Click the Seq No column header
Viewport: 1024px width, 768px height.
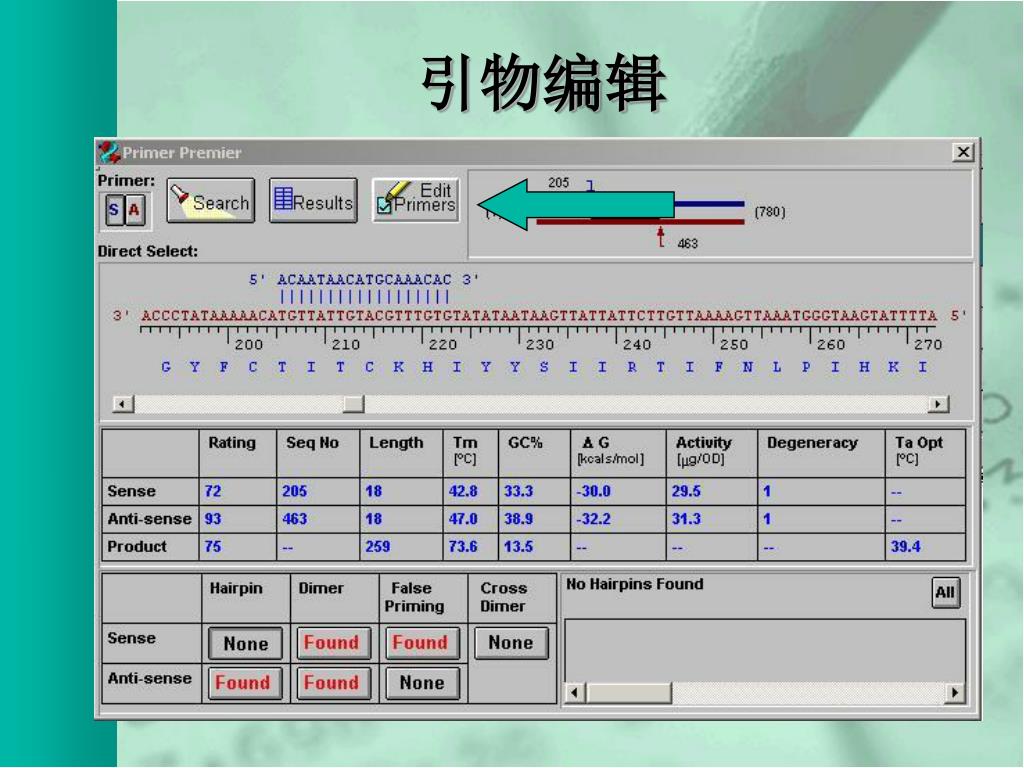click(x=312, y=443)
